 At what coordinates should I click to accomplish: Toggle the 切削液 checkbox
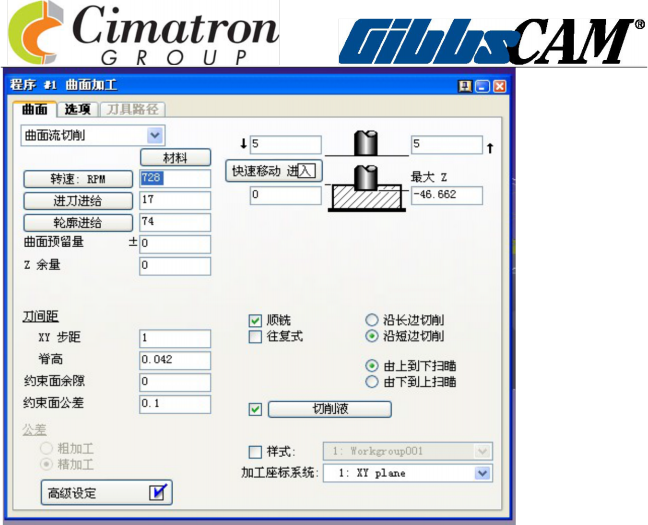pos(255,409)
